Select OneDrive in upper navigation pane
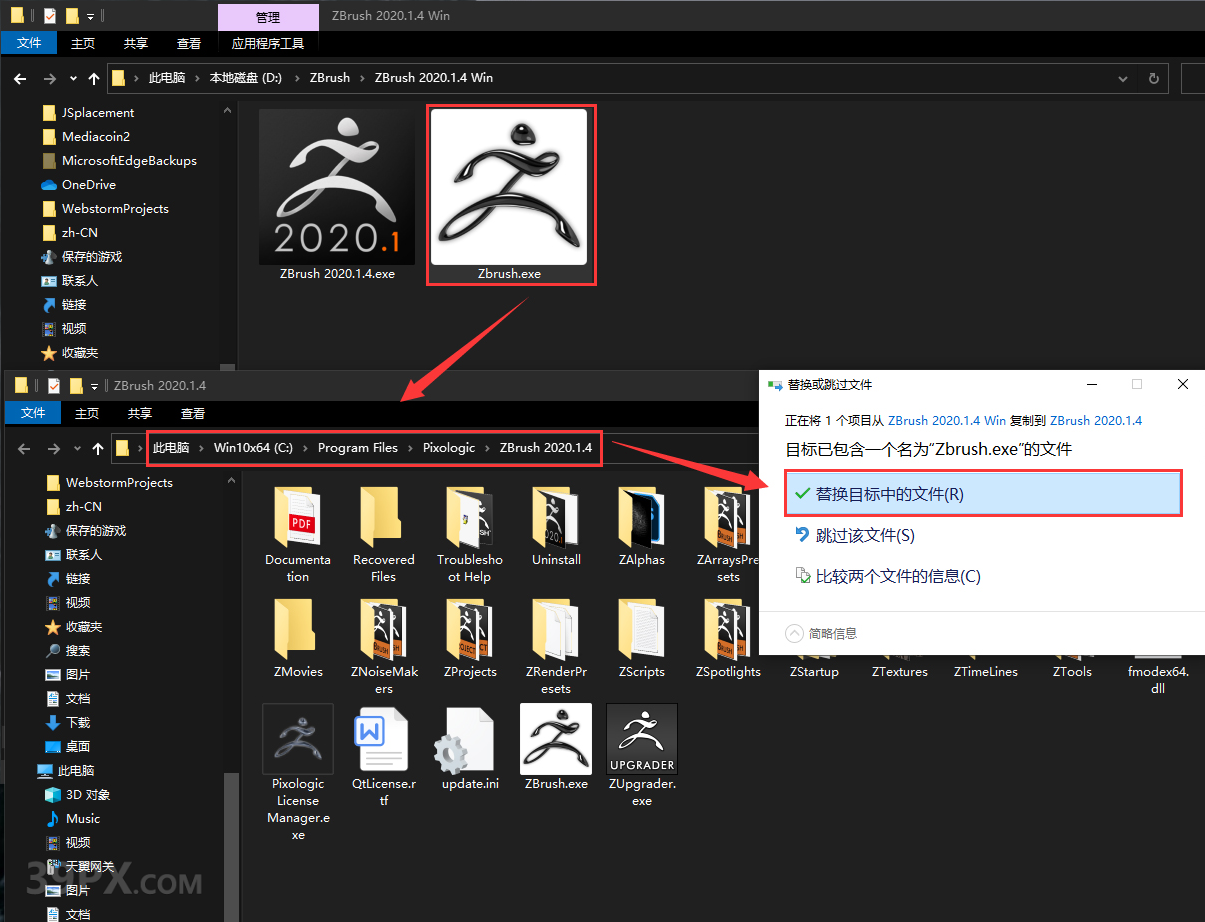This screenshot has width=1205, height=922. pyautogui.click(x=89, y=185)
